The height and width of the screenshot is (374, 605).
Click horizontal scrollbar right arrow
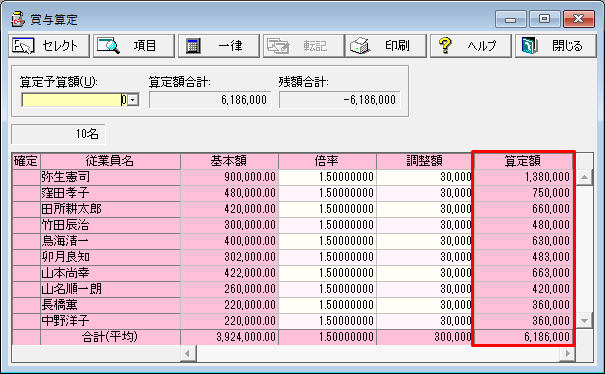pyautogui.click(x=568, y=353)
